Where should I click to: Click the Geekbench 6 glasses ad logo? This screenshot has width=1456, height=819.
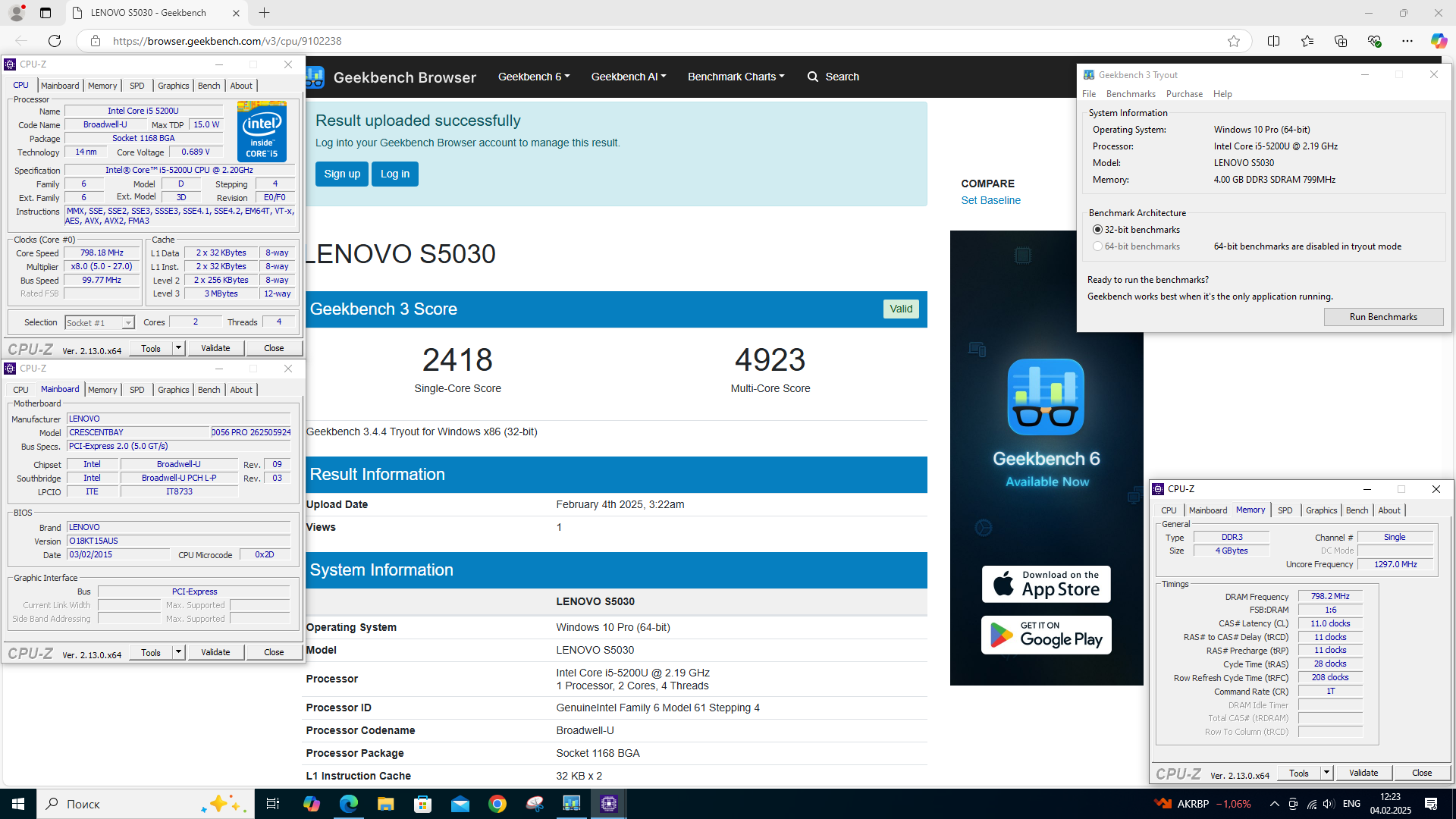click(1046, 397)
